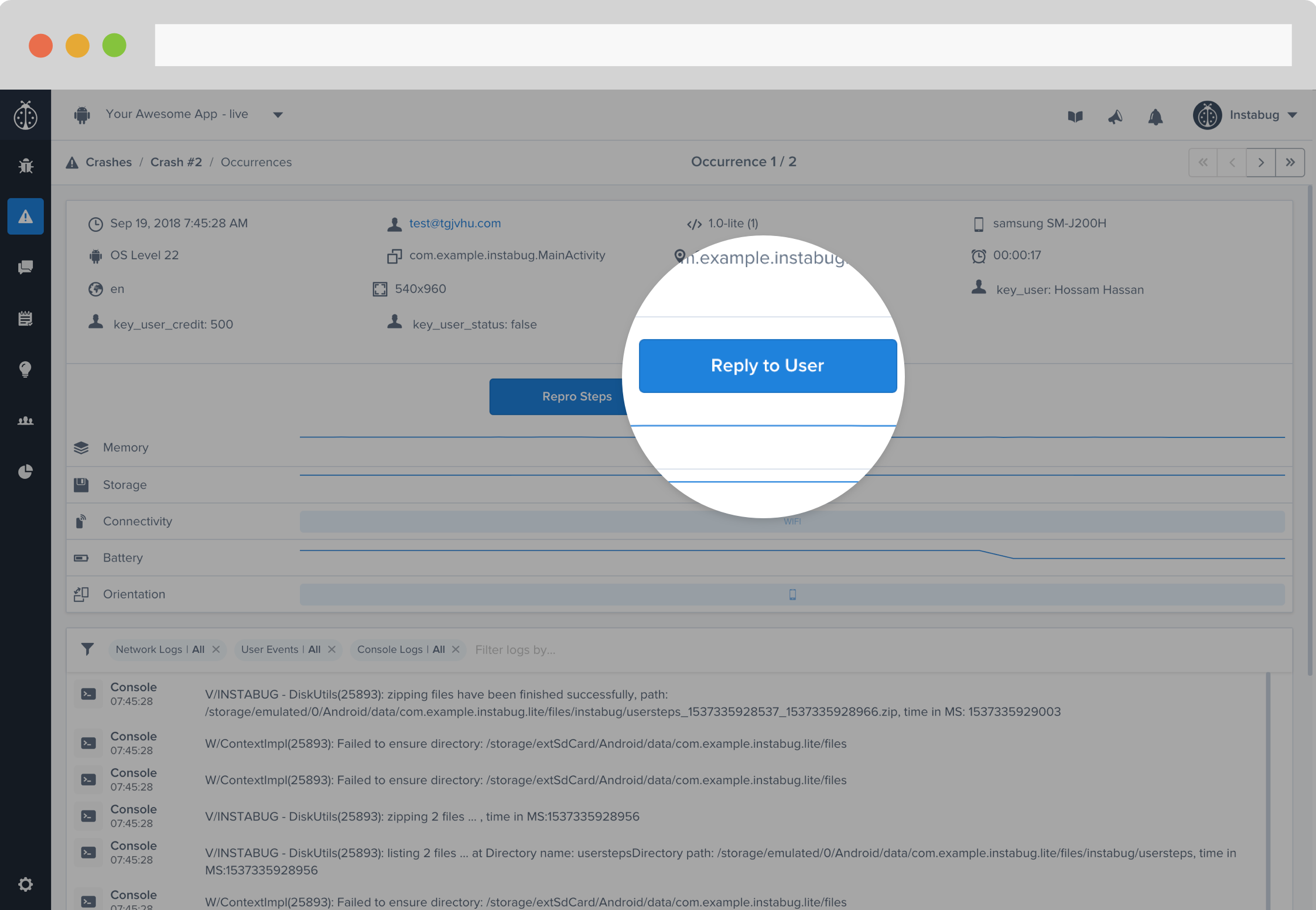This screenshot has width=1316, height=910.
Task: Navigate to Crashes in breadcrumb
Action: 108,162
